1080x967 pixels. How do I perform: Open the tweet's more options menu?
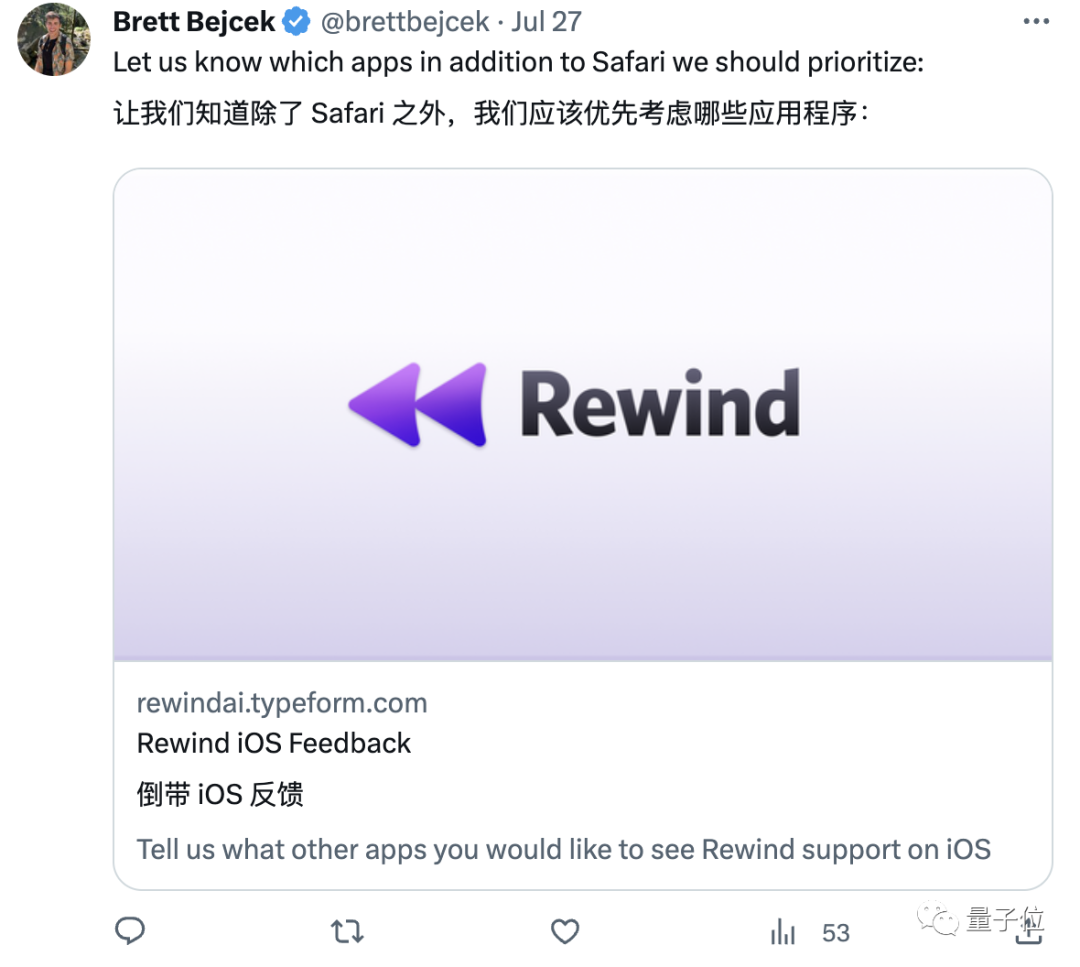(x=1037, y=21)
